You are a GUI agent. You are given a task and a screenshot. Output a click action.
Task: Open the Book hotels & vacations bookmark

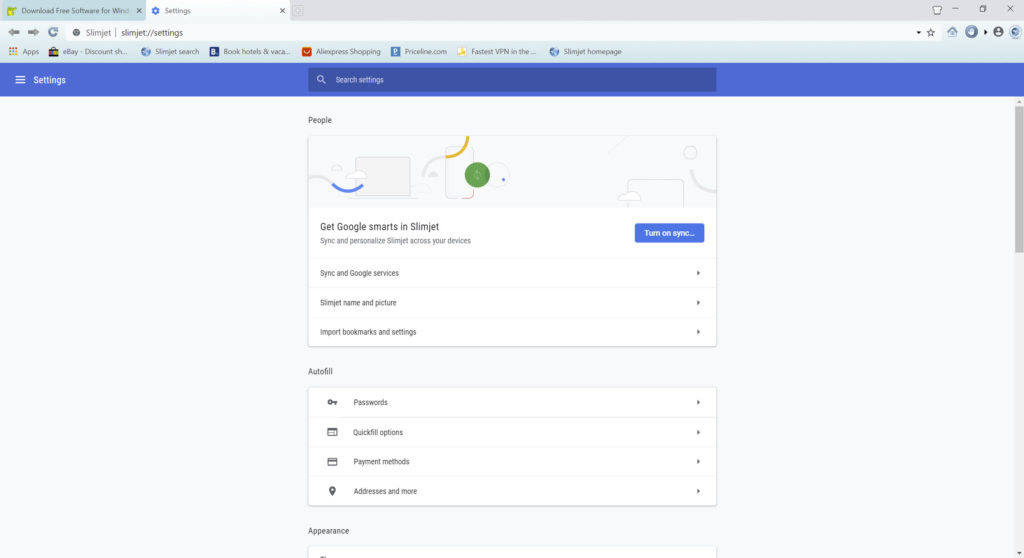click(x=249, y=52)
